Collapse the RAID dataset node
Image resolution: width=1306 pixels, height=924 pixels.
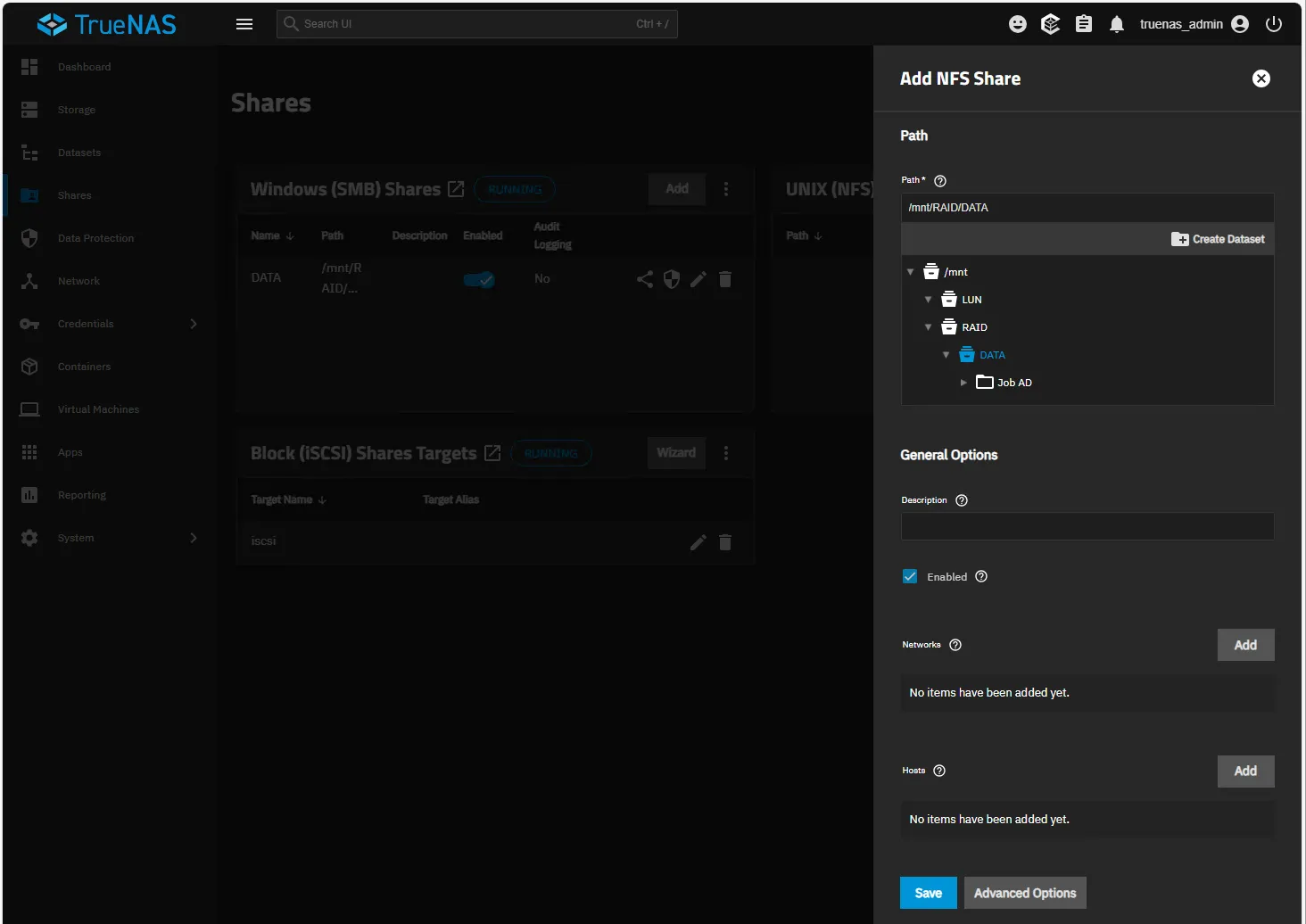[x=928, y=327]
